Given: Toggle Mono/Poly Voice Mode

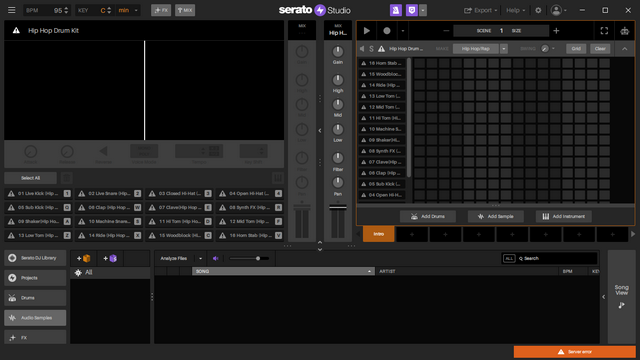Looking at the screenshot, I should click(144, 151).
